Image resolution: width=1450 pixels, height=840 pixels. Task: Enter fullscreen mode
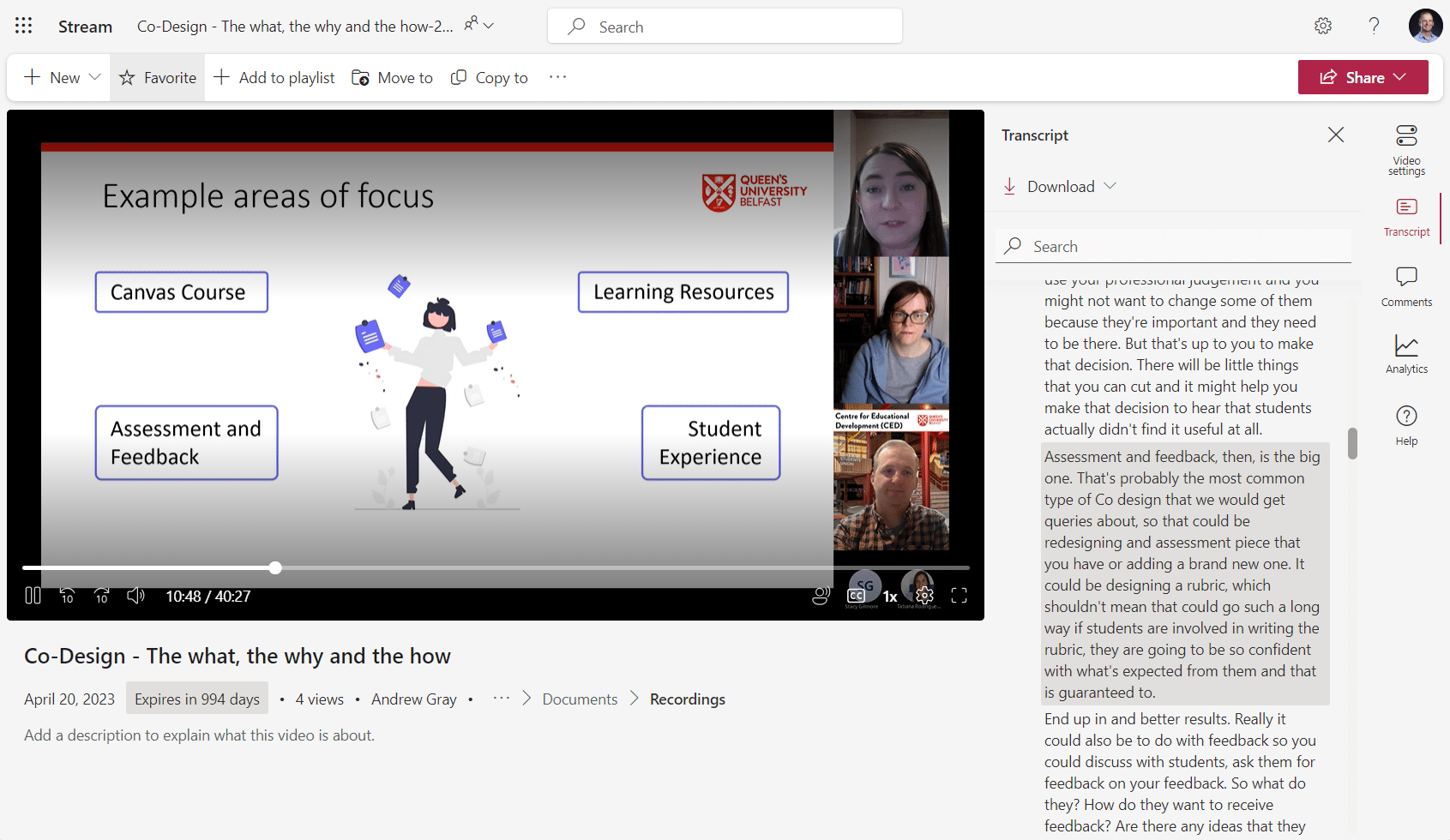pyautogui.click(x=959, y=594)
